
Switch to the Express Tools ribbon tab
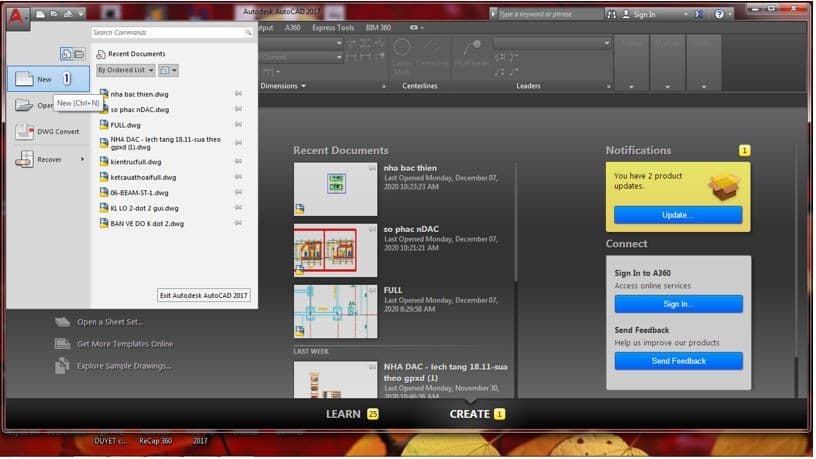point(334,28)
